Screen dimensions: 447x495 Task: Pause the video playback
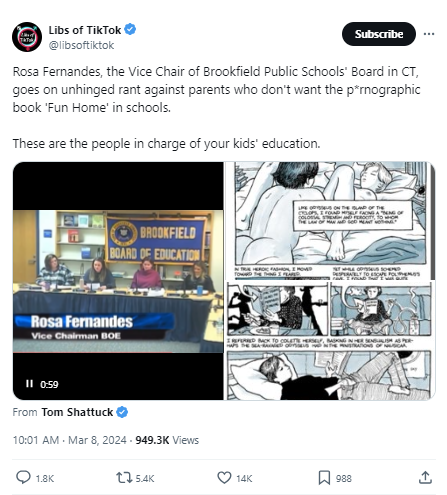pos(29,384)
